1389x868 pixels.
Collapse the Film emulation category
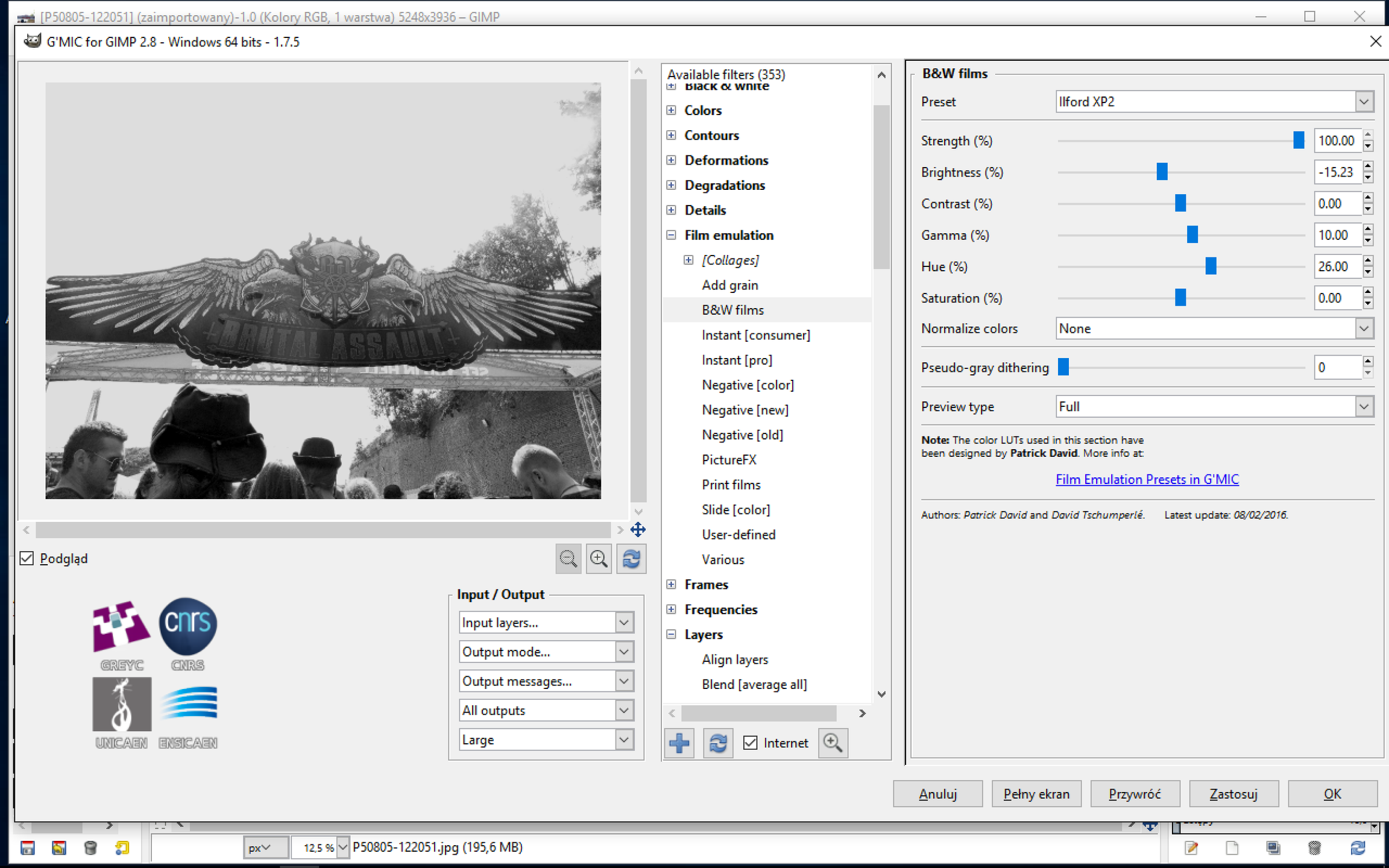pyautogui.click(x=672, y=235)
